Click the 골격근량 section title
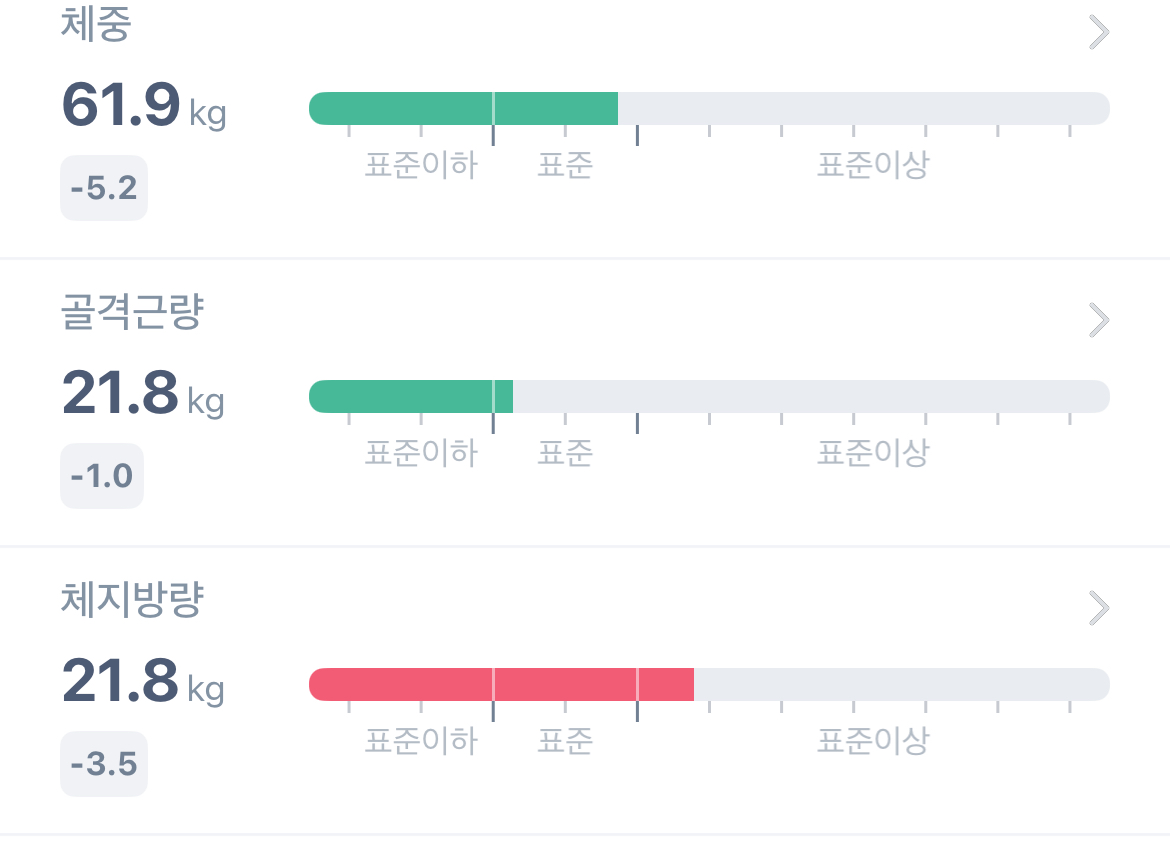 click(x=132, y=311)
